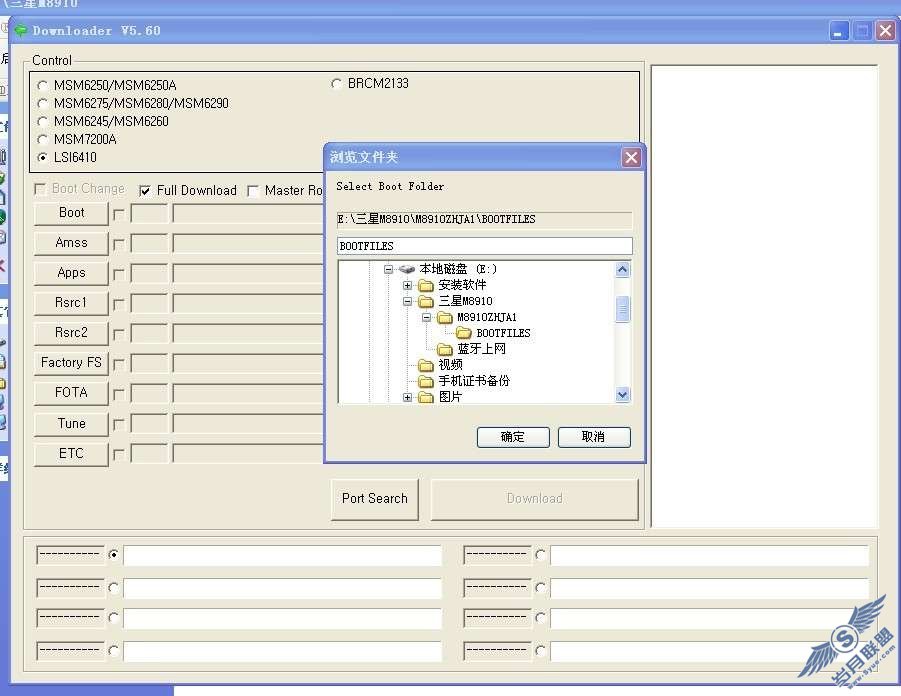Click the Boot file button
This screenshot has height=696, width=901.
pos(71,213)
